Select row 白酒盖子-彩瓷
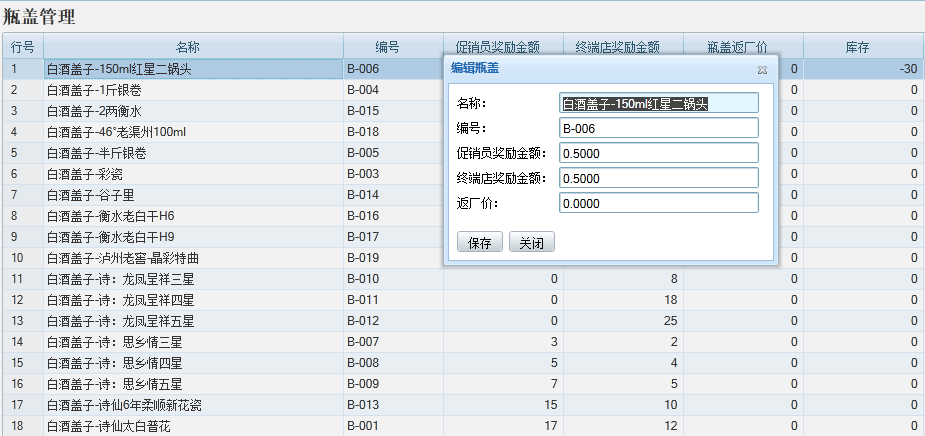The image size is (925, 436). point(193,174)
